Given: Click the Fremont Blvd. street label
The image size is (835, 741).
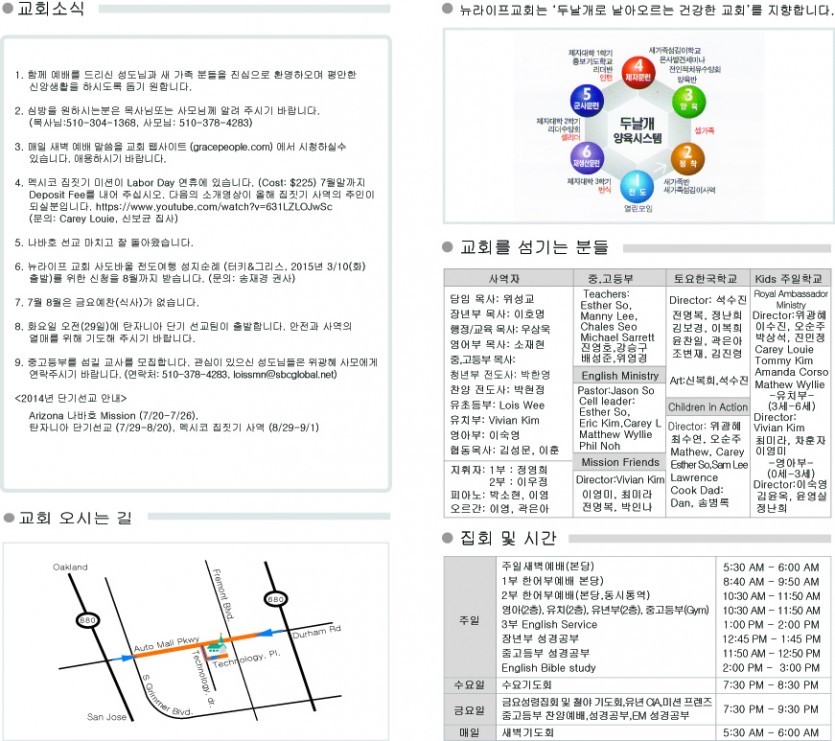Looking at the screenshot, I should pos(223,595).
